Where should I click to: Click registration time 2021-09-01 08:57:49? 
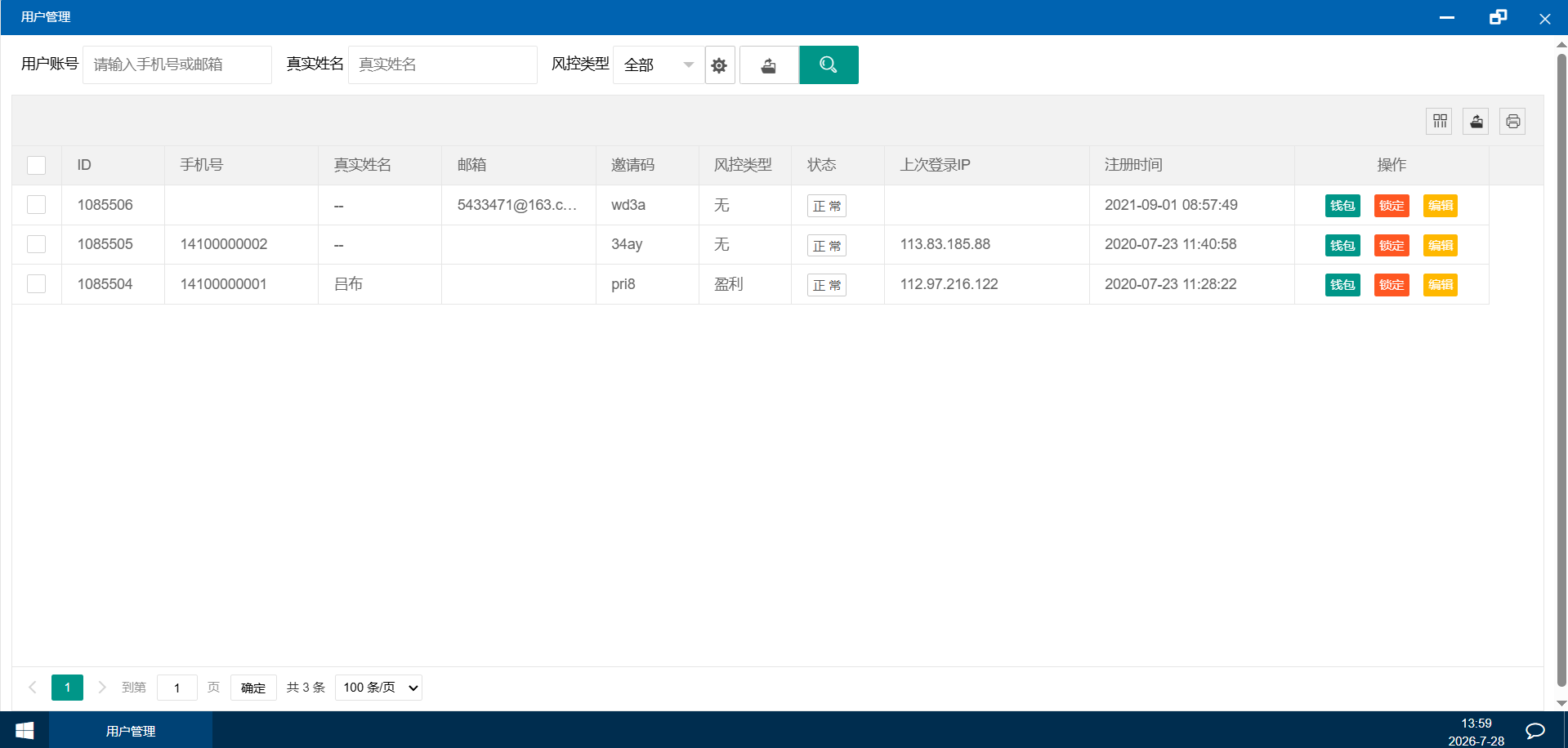(1171, 205)
